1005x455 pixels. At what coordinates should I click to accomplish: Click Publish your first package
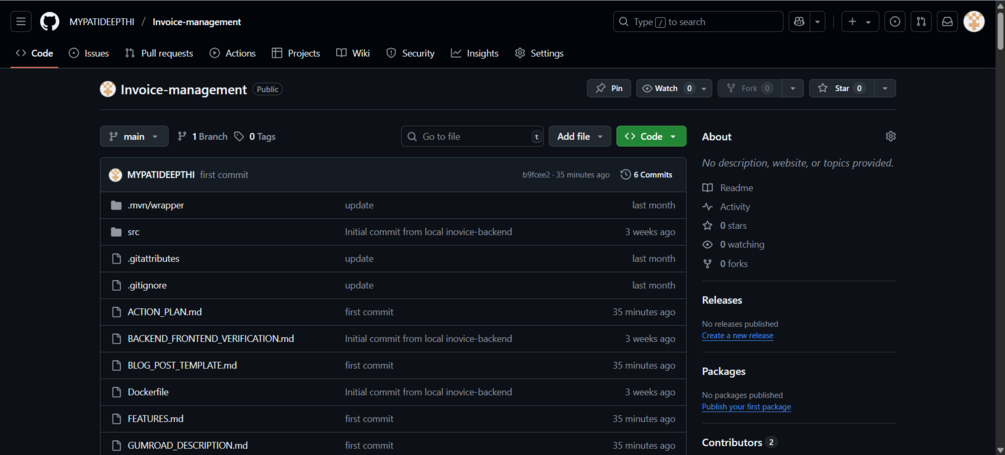pyautogui.click(x=746, y=407)
